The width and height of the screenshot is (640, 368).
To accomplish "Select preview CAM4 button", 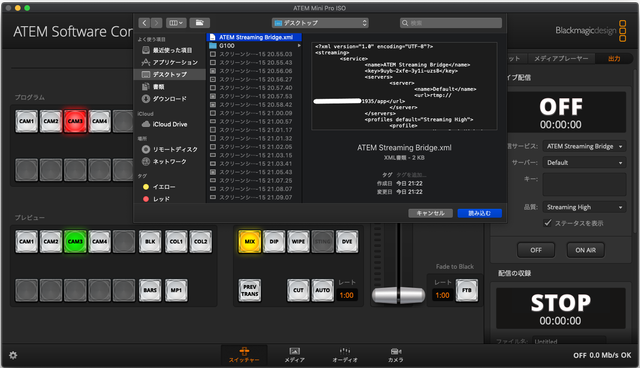I will pyautogui.click(x=100, y=242).
